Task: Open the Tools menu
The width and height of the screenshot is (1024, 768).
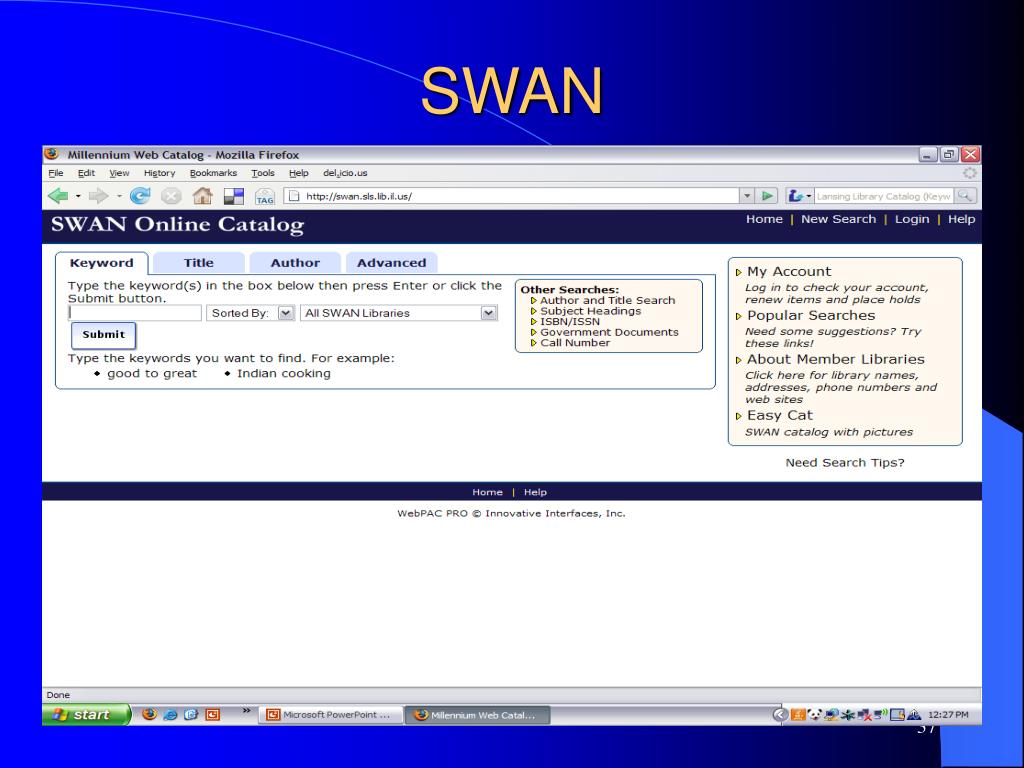Action: coord(263,173)
